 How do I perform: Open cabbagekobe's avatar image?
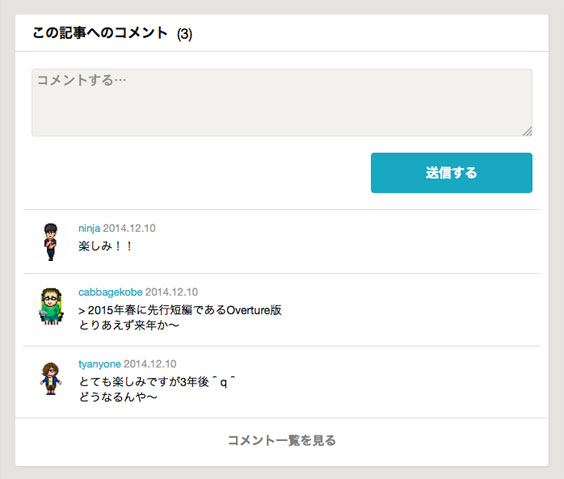51,306
